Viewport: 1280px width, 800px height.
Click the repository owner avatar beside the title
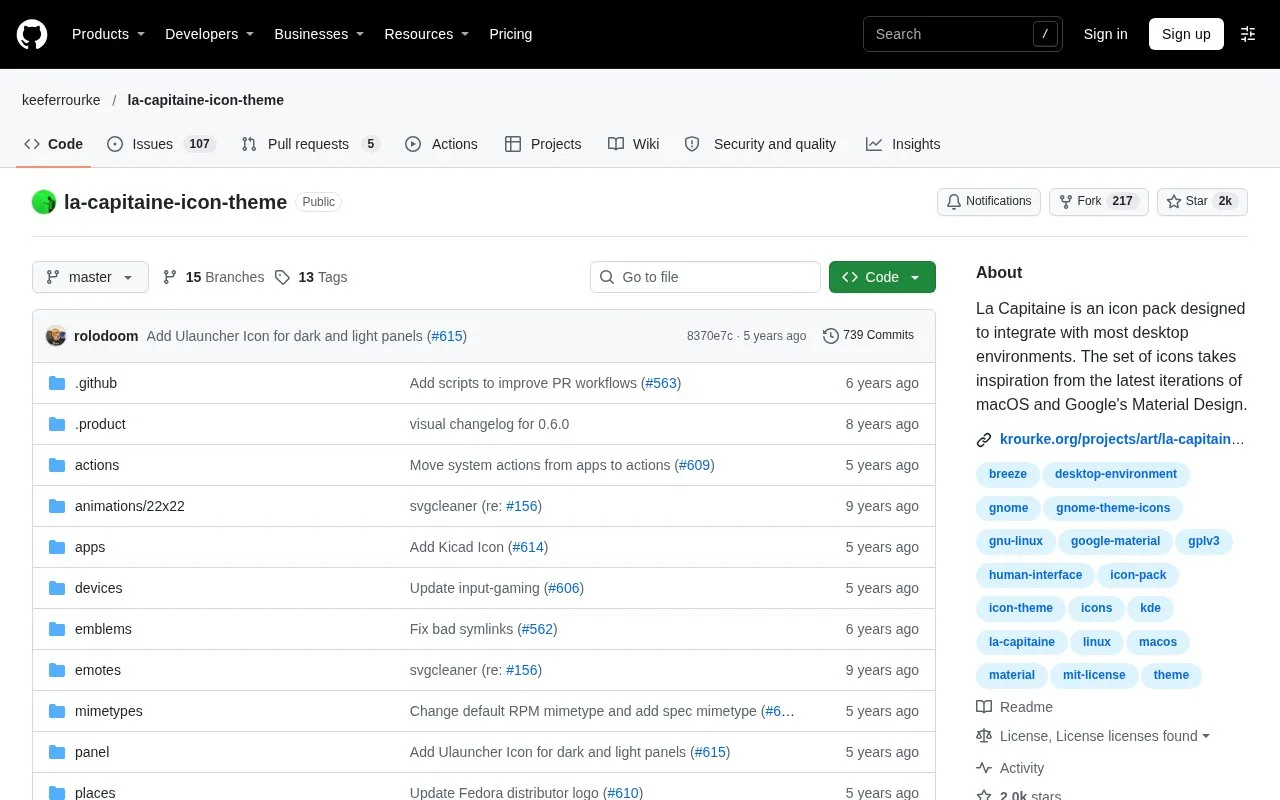click(44, 202)
